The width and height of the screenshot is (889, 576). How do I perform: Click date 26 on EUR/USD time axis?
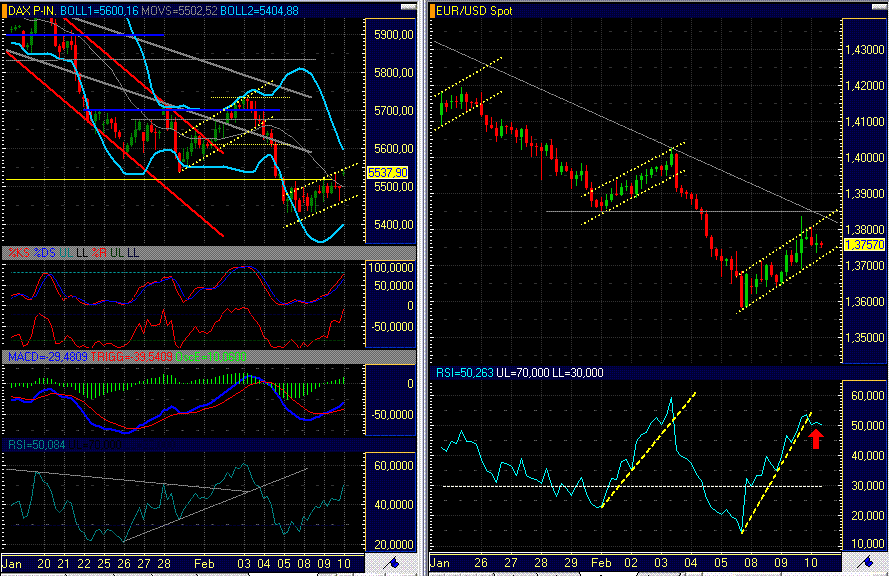tap(481, 563)
